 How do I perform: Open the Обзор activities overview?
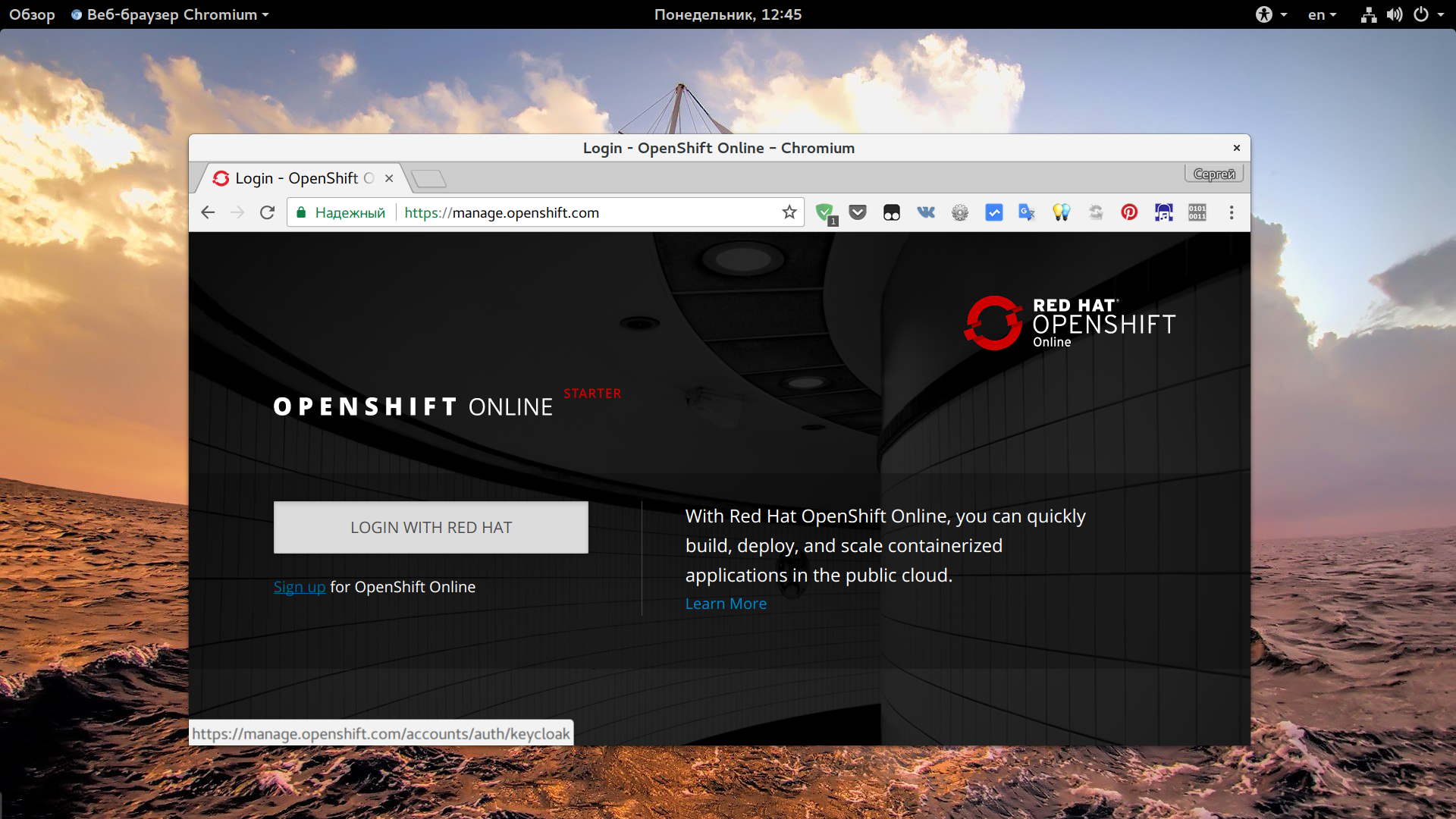coord(32,14)
